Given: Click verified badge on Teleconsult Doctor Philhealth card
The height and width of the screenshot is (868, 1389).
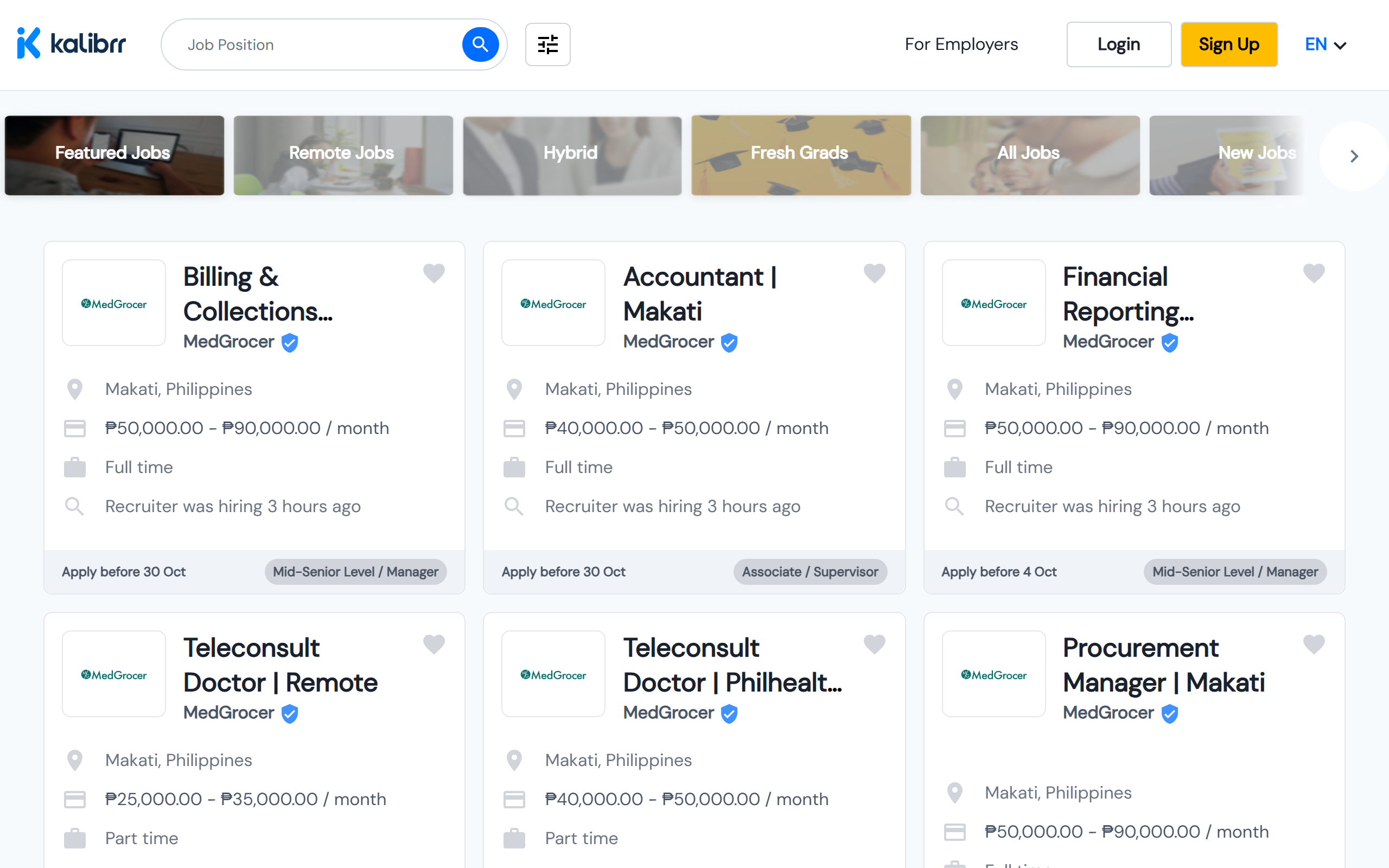Looking at the screenshot, I should point(730,713).
